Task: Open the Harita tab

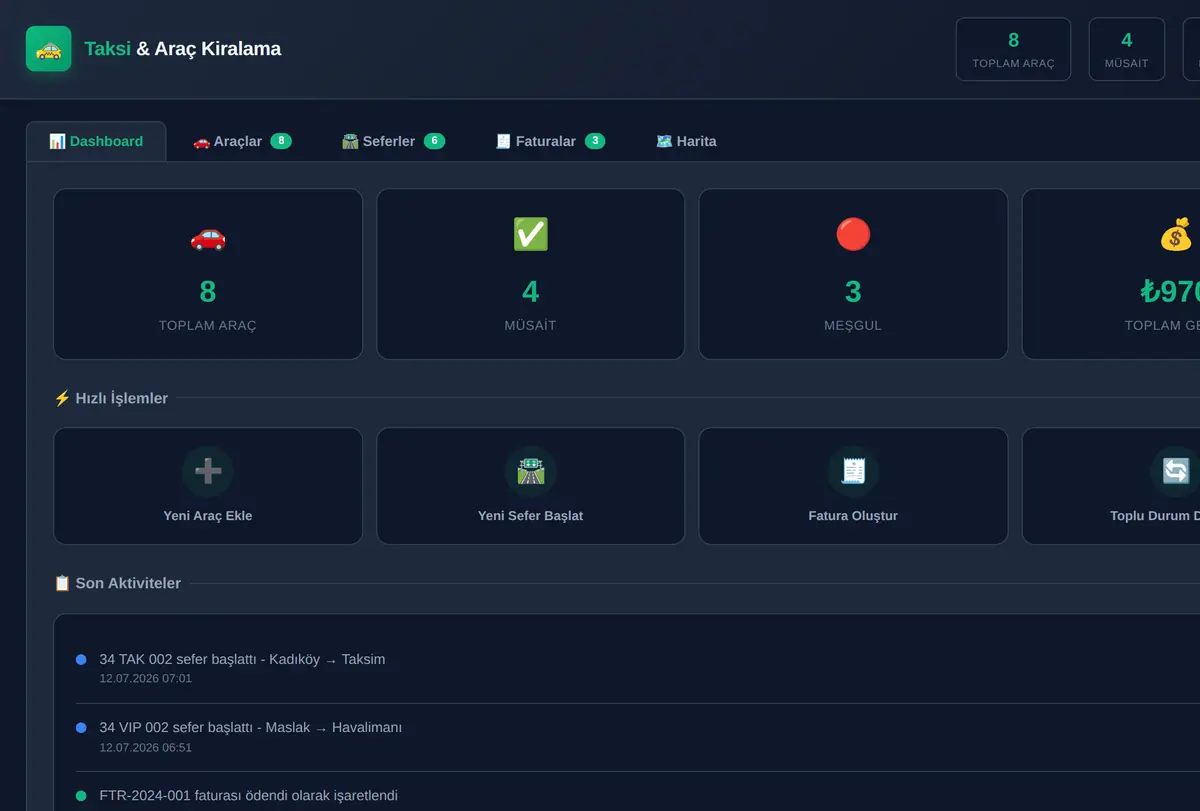Action: 686,141
